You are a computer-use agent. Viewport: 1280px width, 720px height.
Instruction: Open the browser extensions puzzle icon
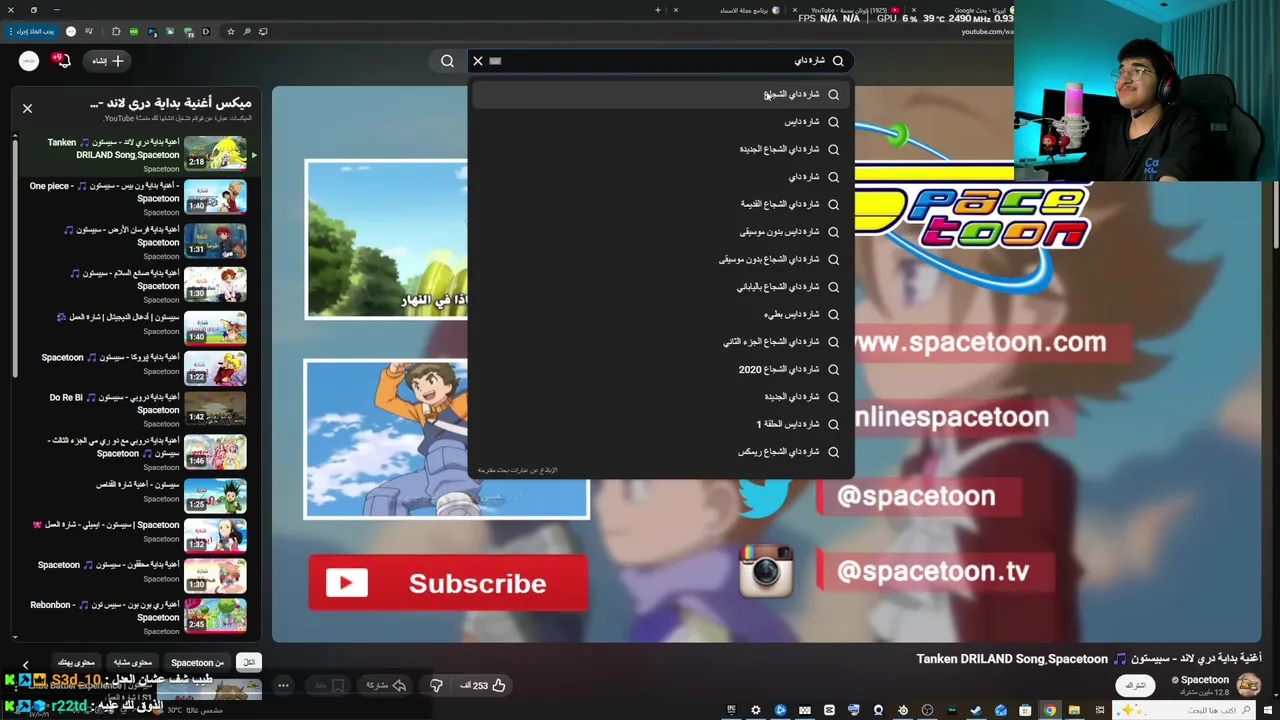116,32
